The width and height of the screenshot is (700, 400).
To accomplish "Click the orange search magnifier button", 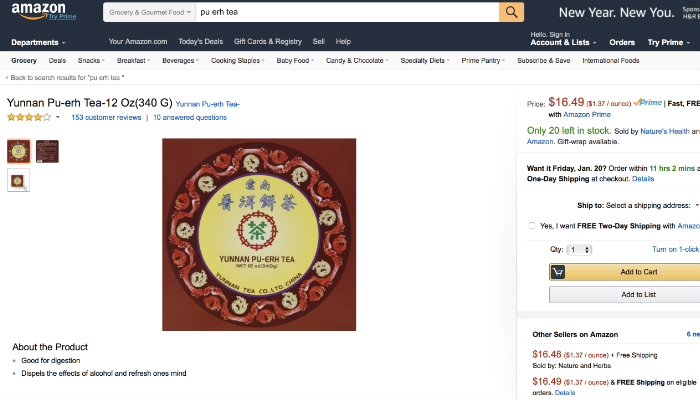I will pos(512,12).
